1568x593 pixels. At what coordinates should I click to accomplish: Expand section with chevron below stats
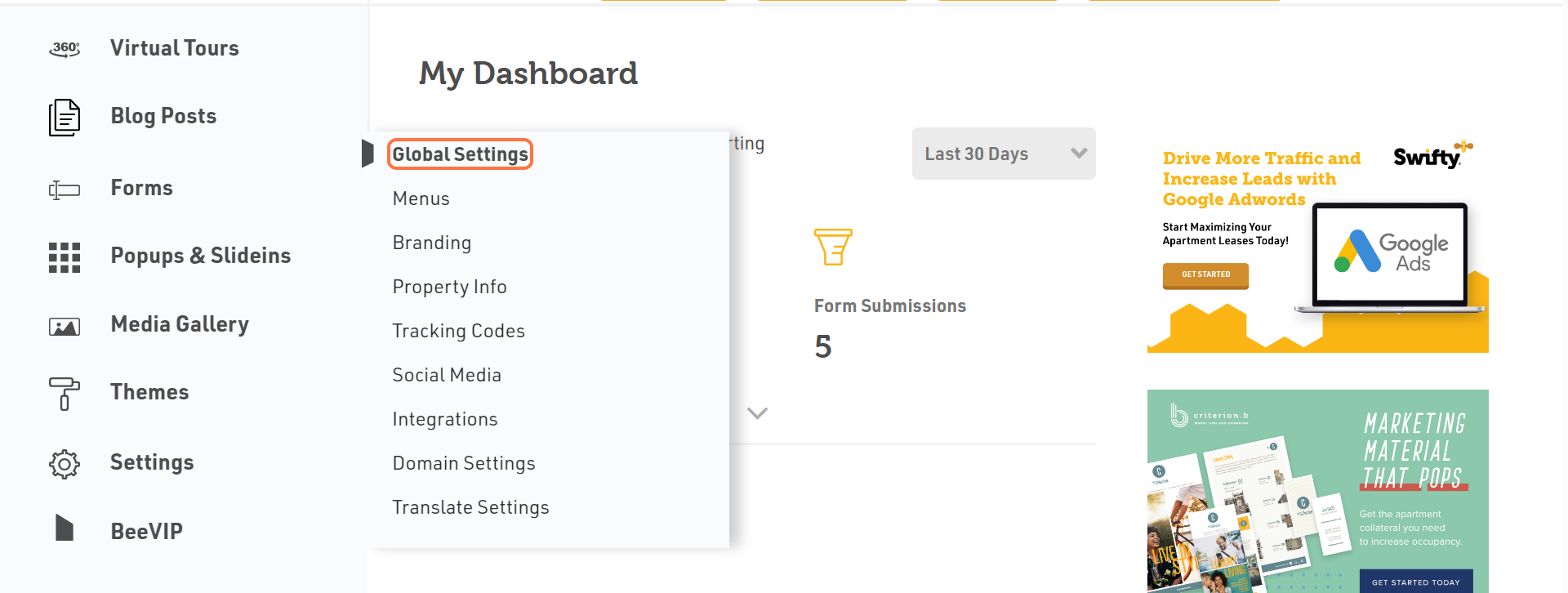[757, 413]
